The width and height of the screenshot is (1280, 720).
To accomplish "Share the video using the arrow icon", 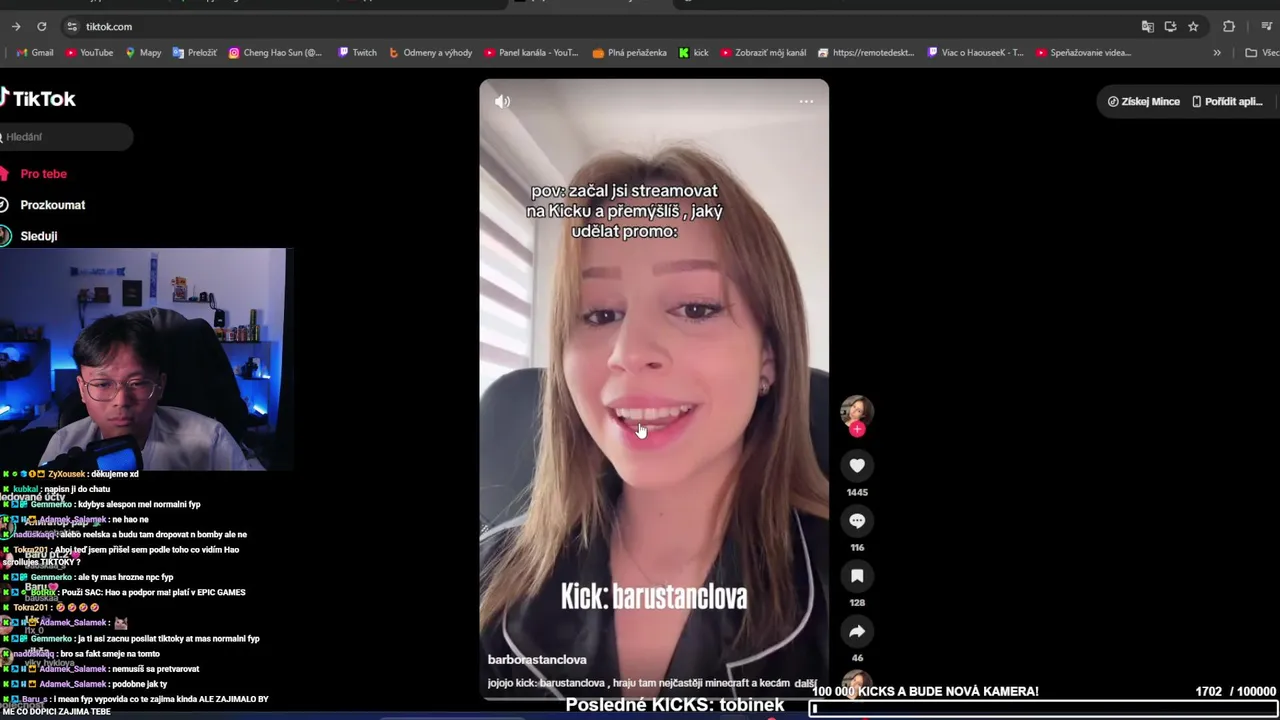I will (x=857, y=631).
